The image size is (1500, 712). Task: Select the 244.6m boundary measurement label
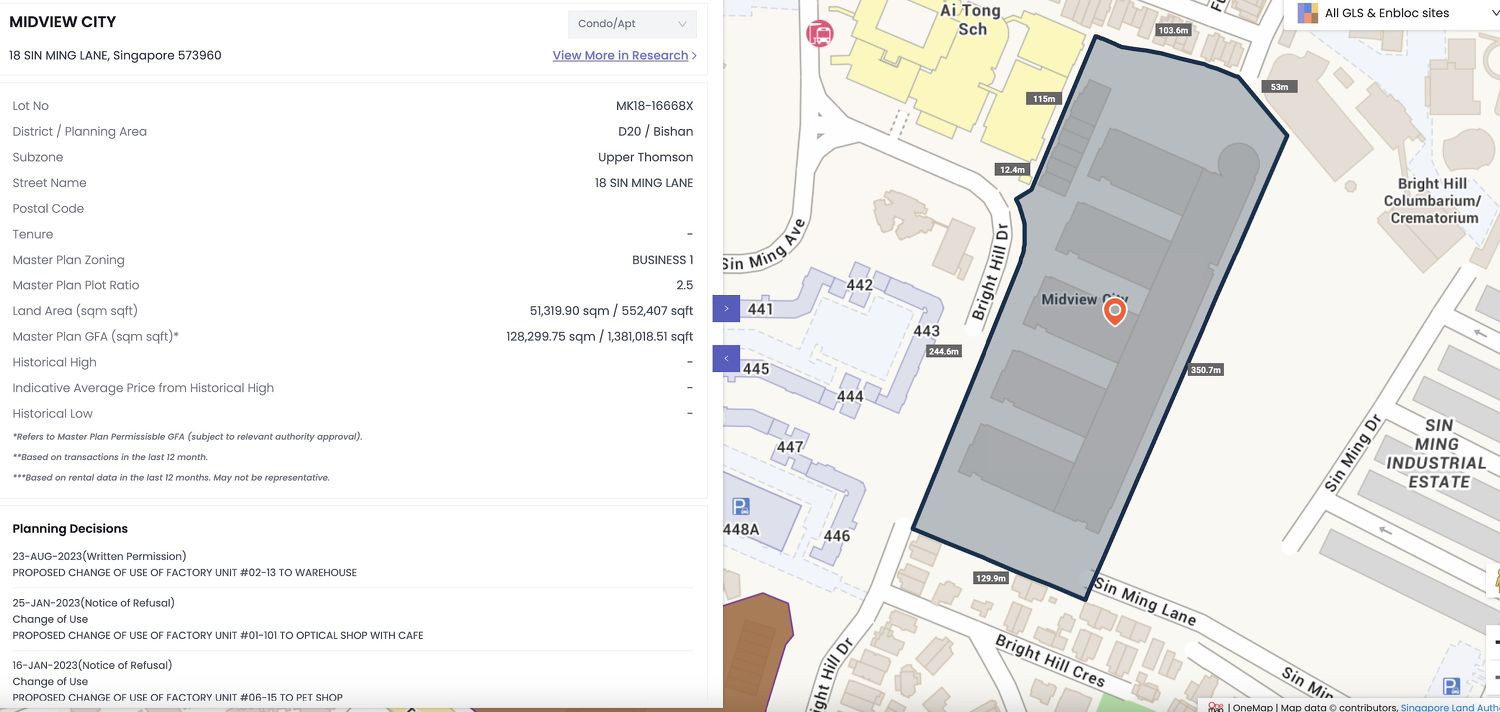[x=943, y=351]
